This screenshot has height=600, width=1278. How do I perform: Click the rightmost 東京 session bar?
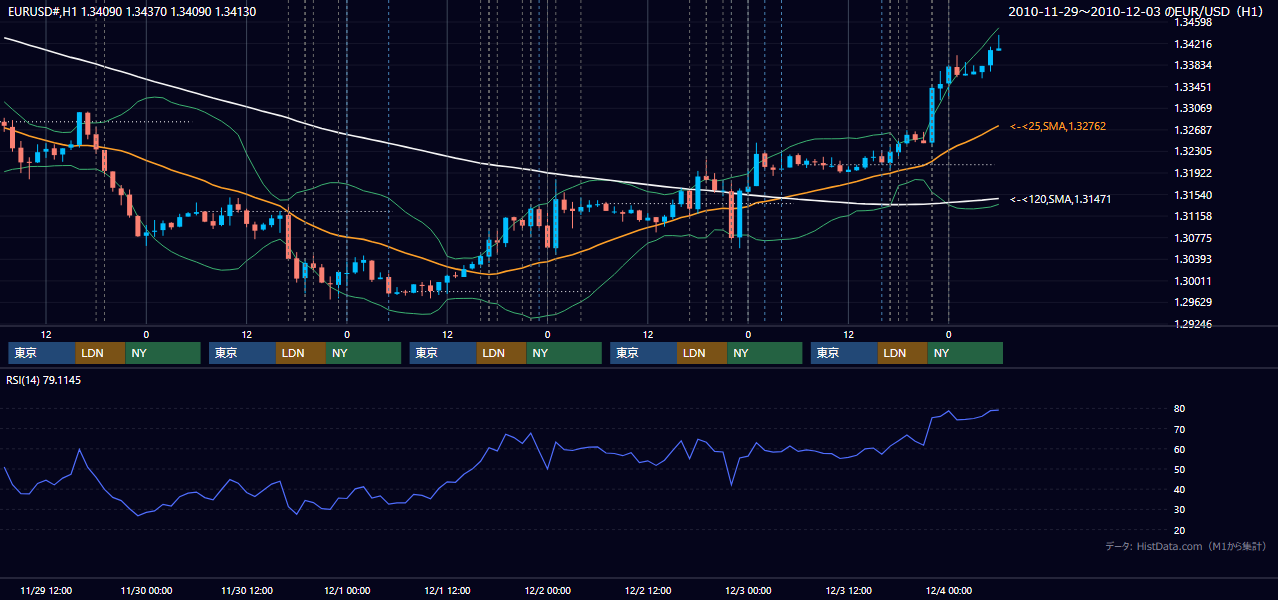[844, 353]
